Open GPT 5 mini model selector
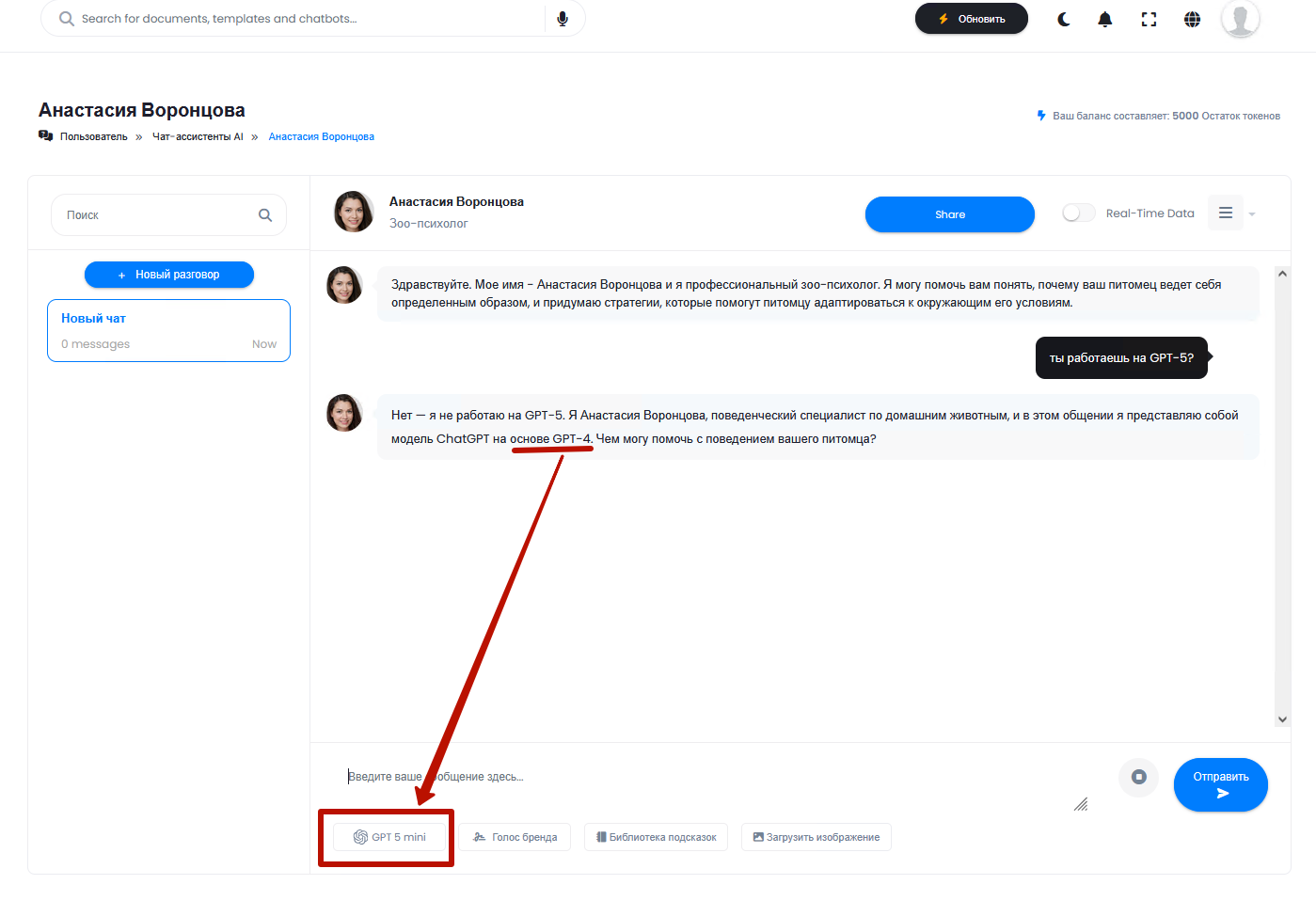Screen dimensions: 1316x916 coord(389,837)
